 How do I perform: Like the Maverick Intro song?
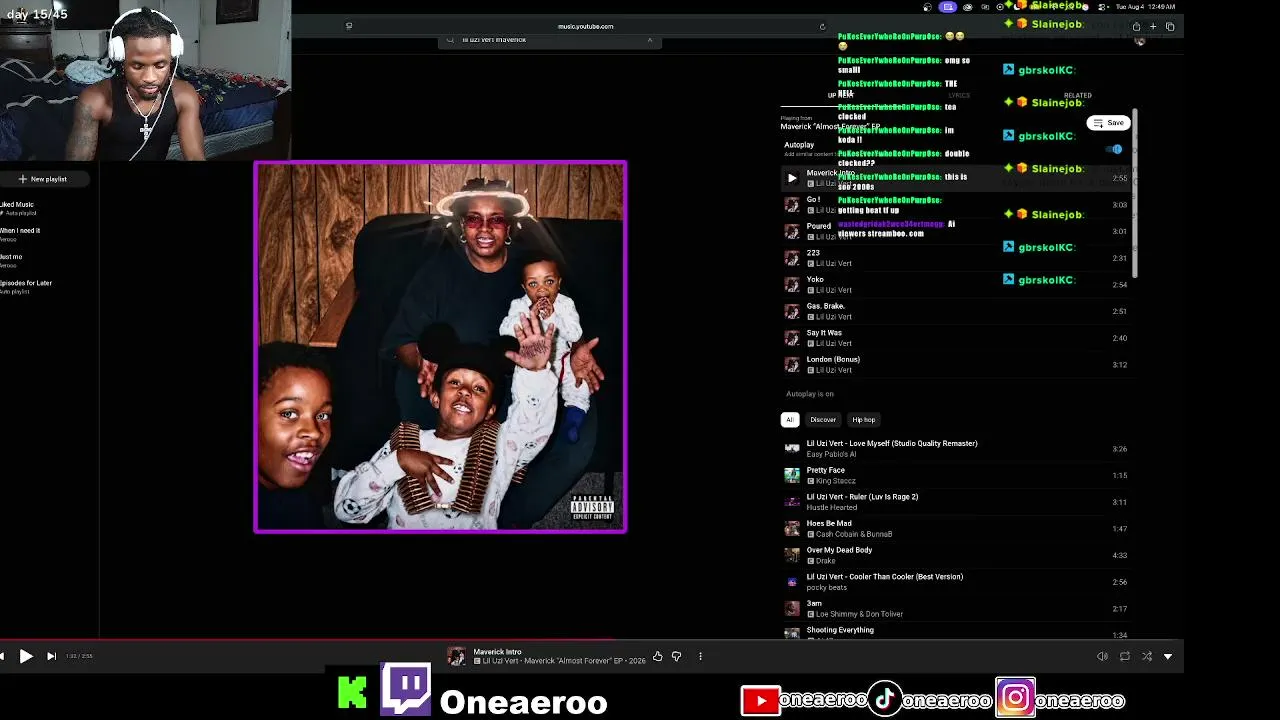click(657, 656)
